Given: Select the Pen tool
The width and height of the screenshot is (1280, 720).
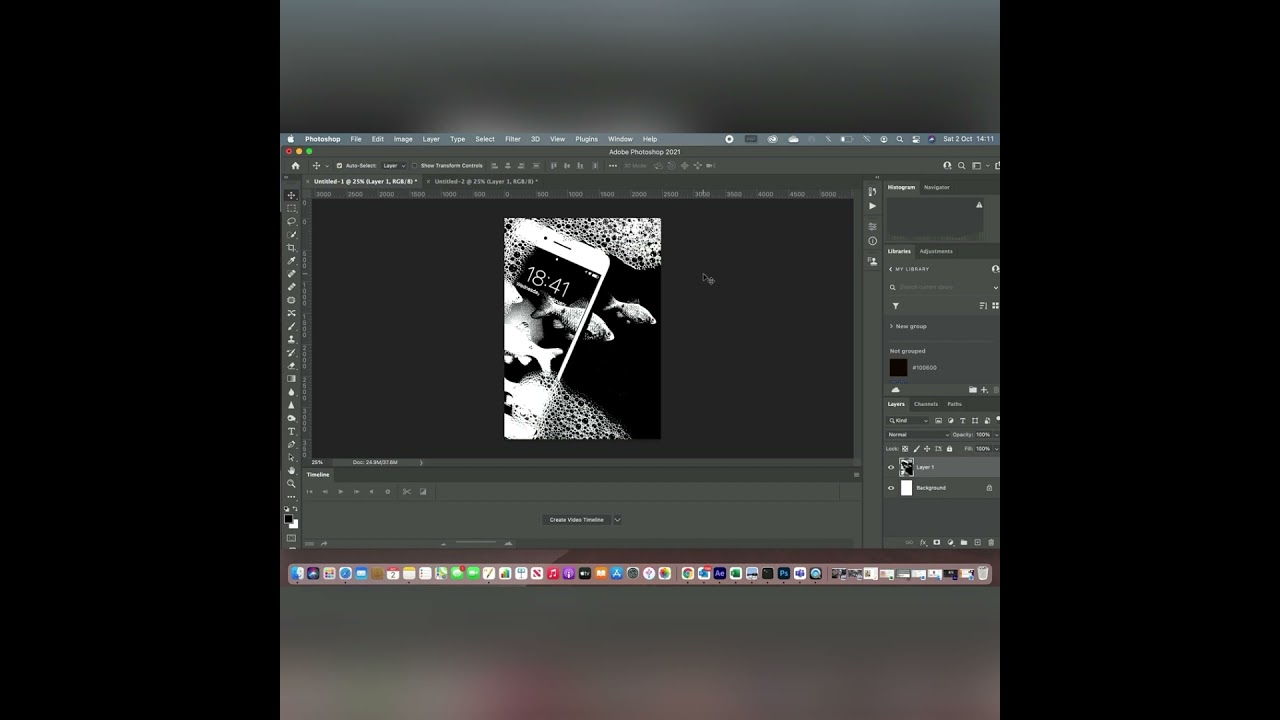Looking at the screenshot, I should click(x=292, y=445).
